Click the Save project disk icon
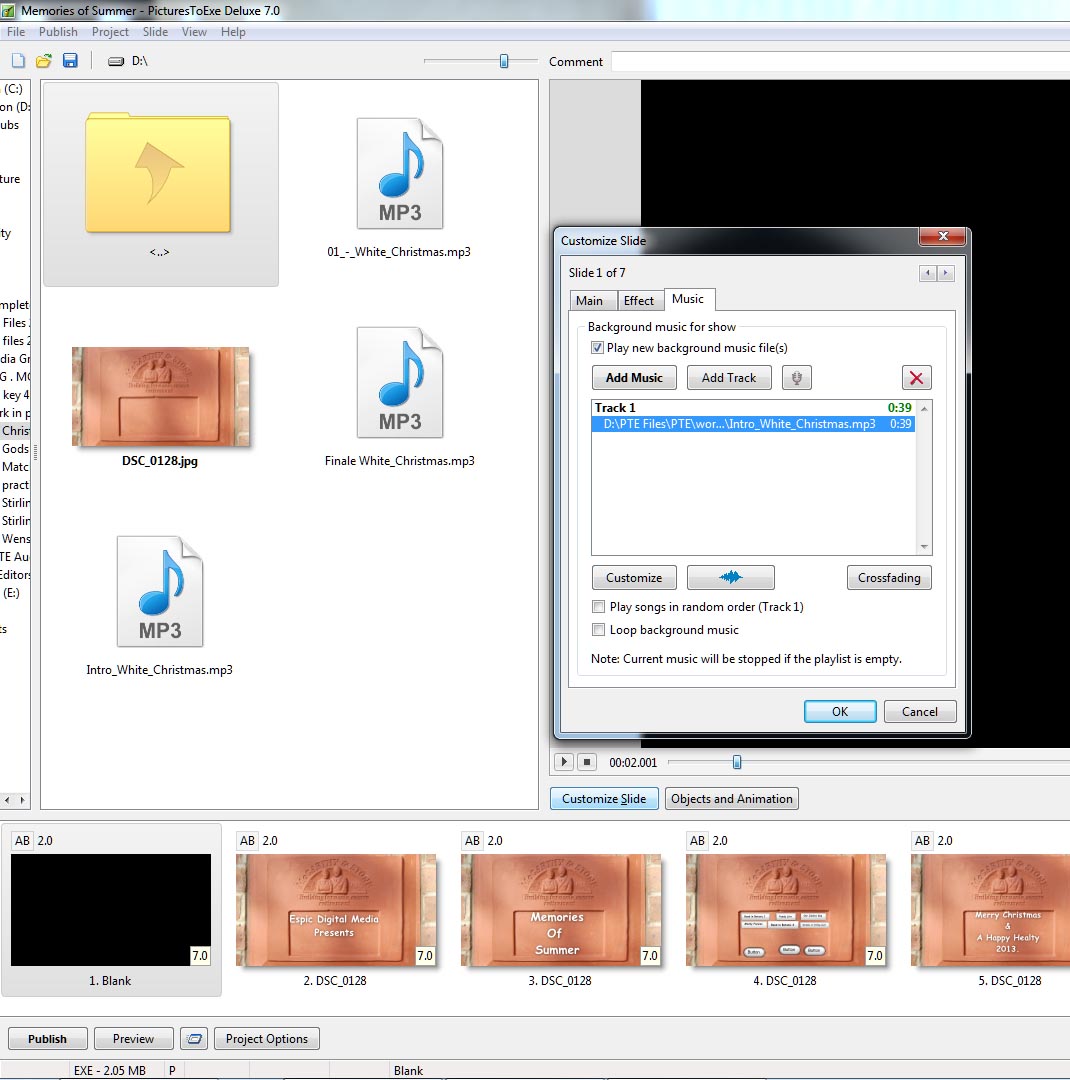Image resolution: width=1070 pixels, height=1080 pixels. pyautogui.click(x=70, y=61)
